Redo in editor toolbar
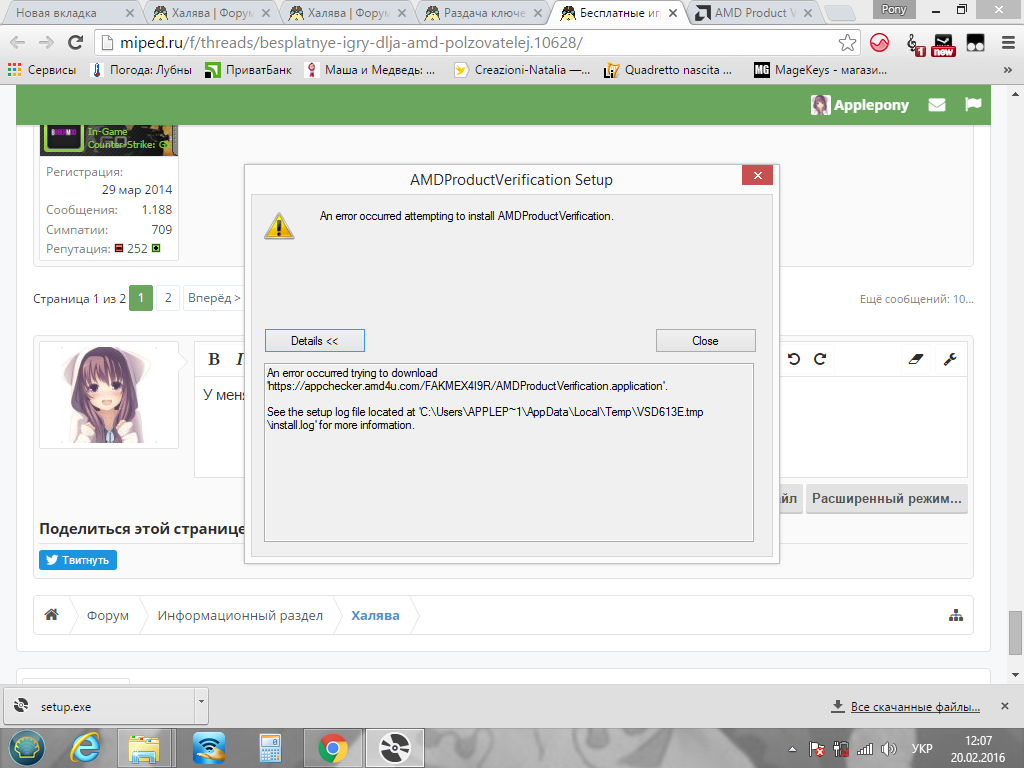1024x768 pixels. (x=820, y=359)
